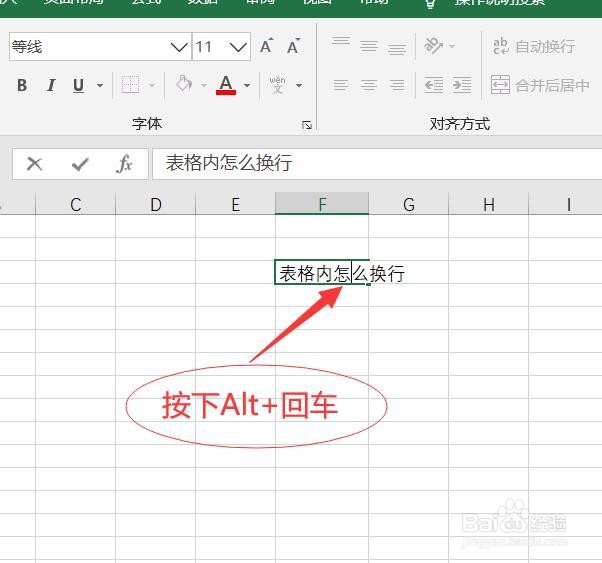Click the text orientation icon
The width and height of the screenshot is (602, 563).
pos(433,46)
